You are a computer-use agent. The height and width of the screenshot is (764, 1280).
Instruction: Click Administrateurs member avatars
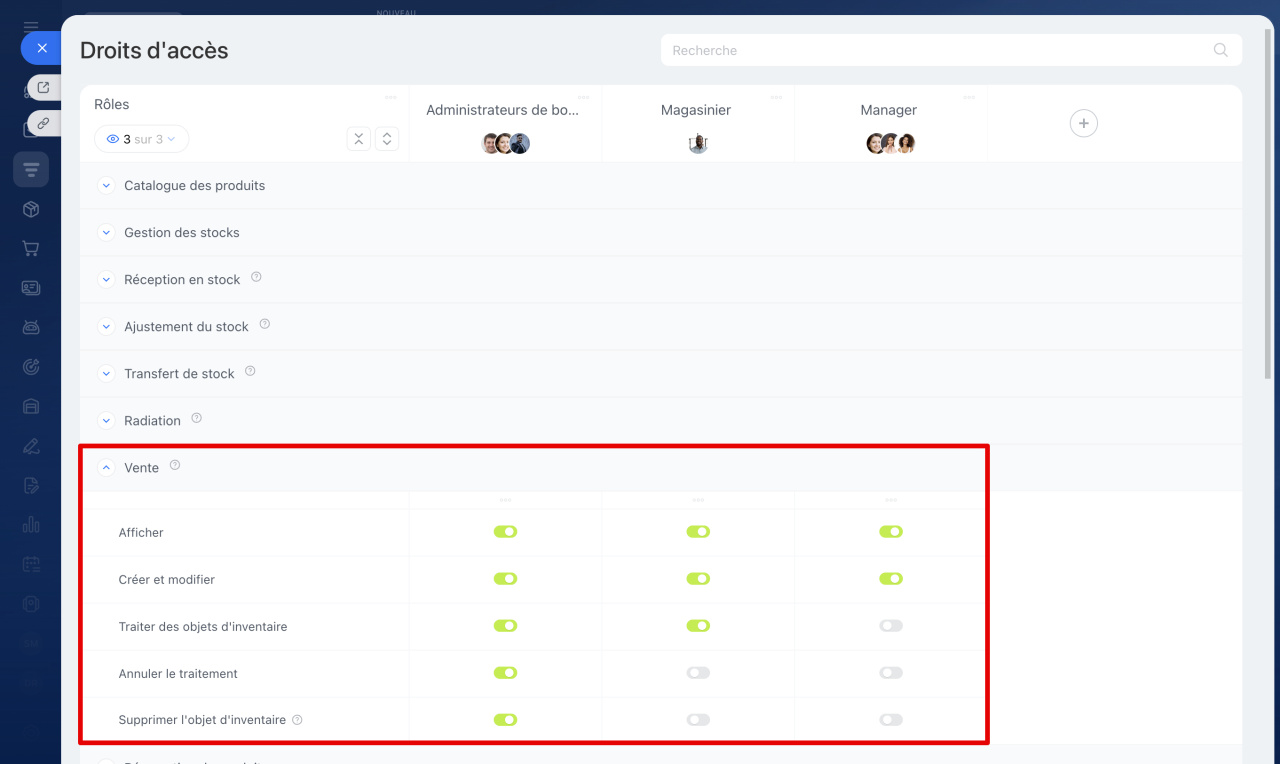tap(505, 143)
